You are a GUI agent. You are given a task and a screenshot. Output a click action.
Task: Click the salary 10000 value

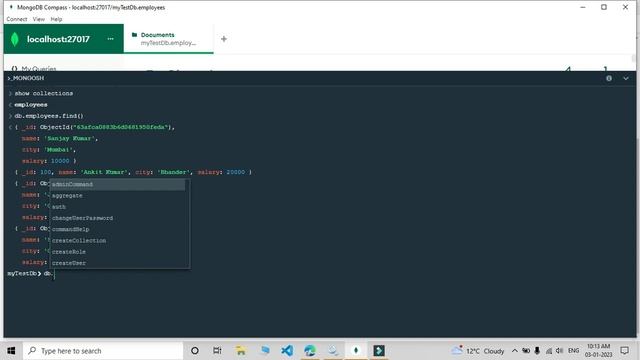[x=60, y=161]
